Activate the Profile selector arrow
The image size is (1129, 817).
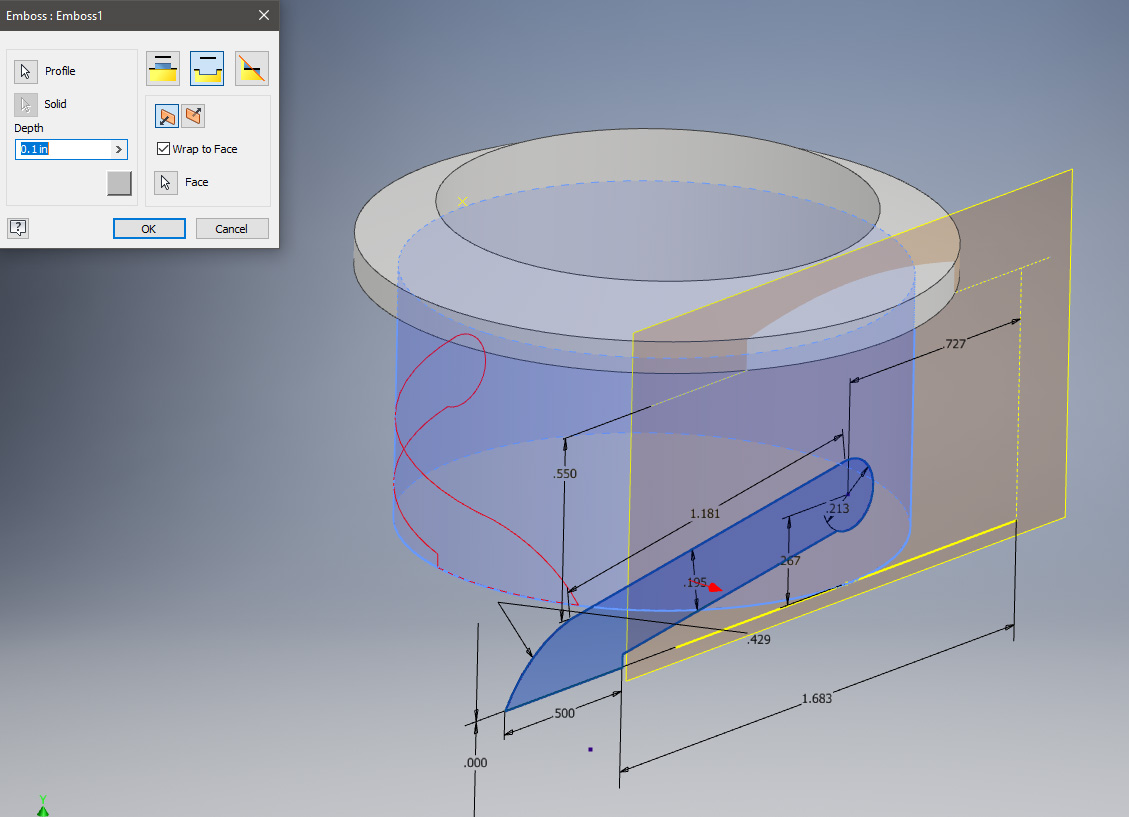click(x=25, y=71)
